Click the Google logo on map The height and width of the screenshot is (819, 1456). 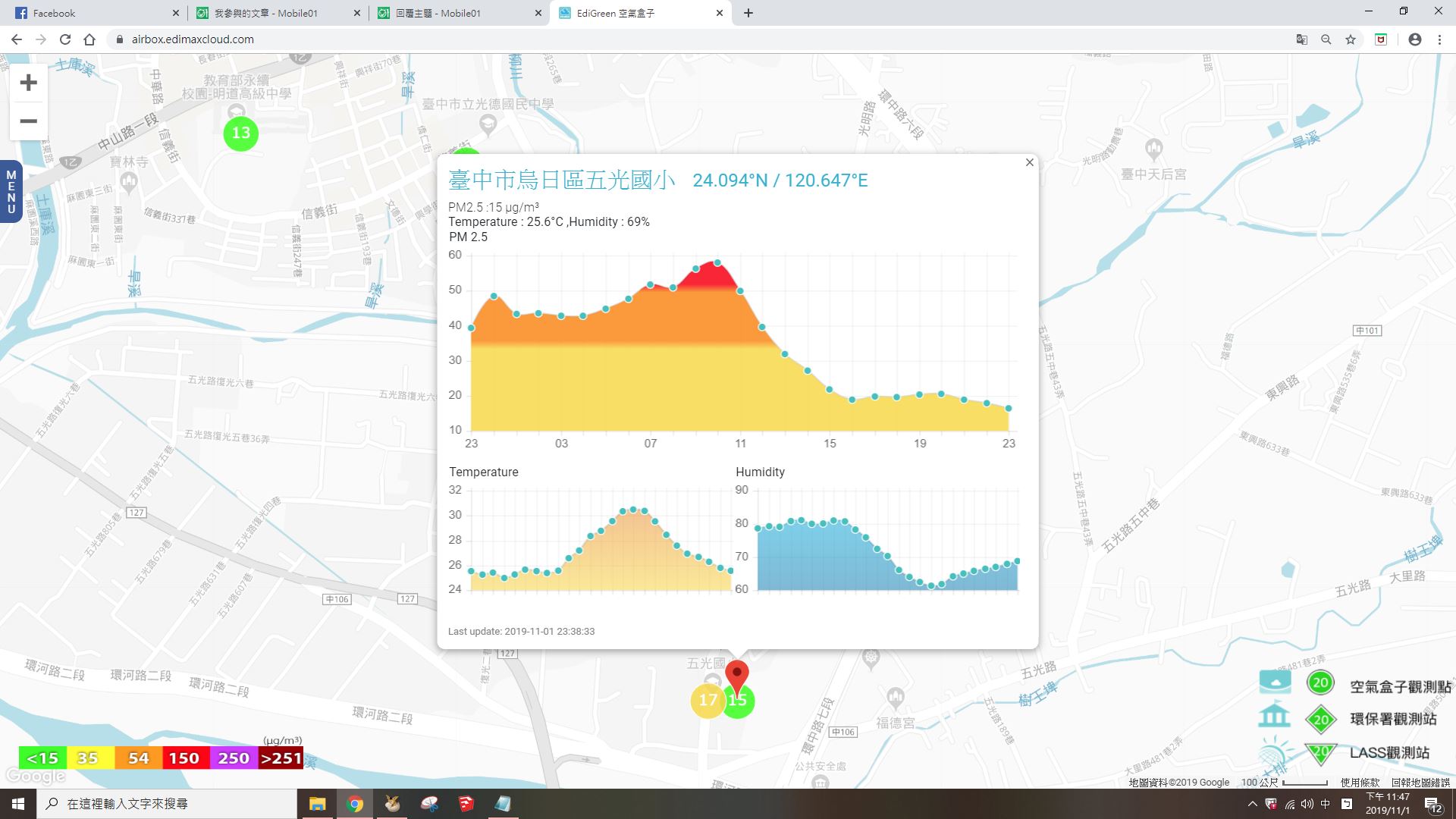click(x=35, y=777)
